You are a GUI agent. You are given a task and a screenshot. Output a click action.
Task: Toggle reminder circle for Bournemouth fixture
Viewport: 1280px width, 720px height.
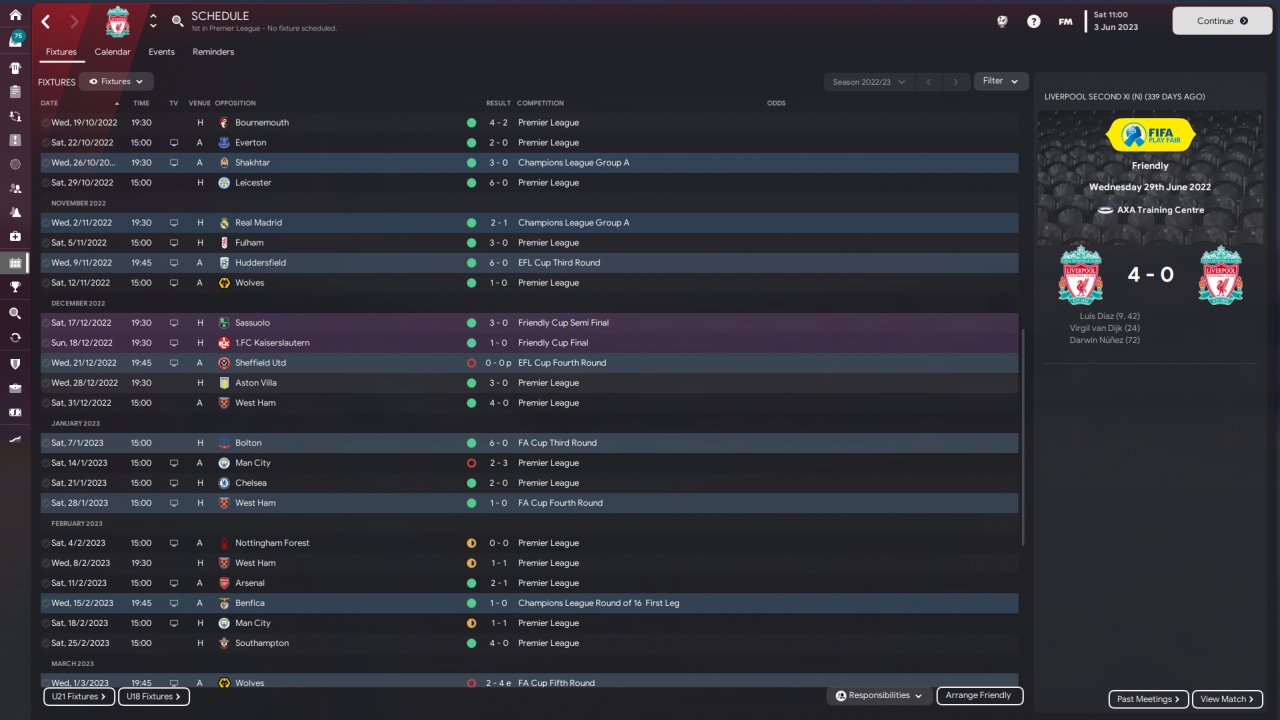pos(45,123)
